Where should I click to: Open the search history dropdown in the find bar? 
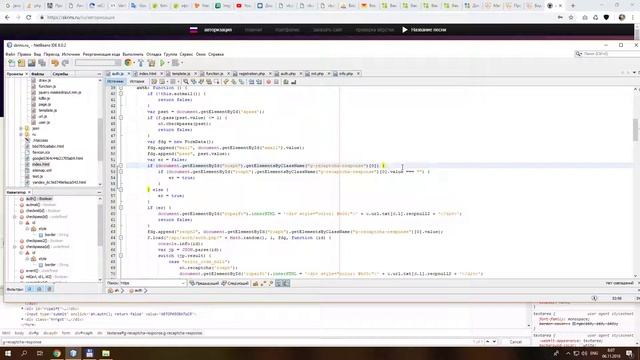[x=183, y=283]
